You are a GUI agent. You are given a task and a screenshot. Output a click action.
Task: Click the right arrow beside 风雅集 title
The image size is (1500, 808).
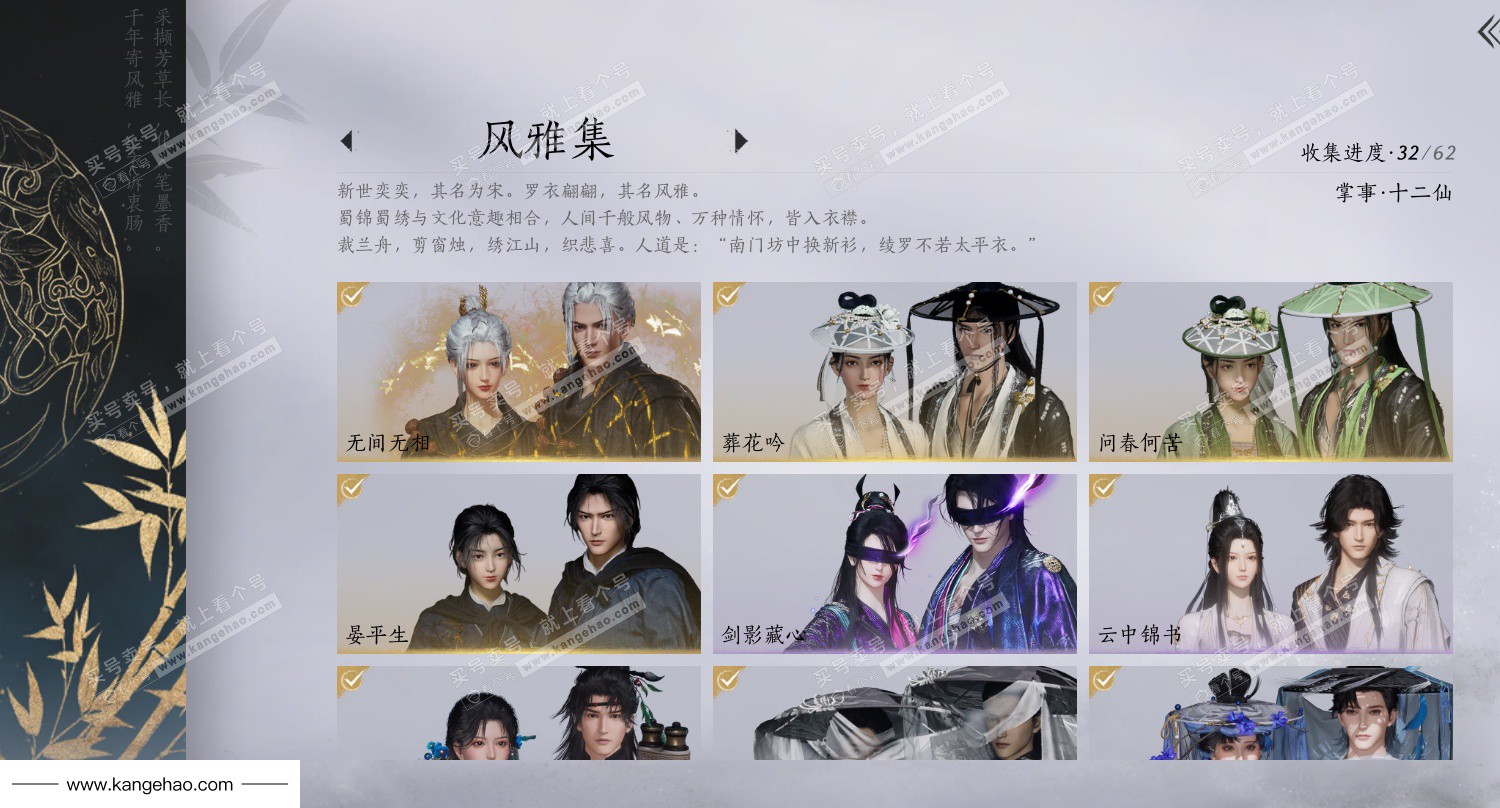point(741,141)
